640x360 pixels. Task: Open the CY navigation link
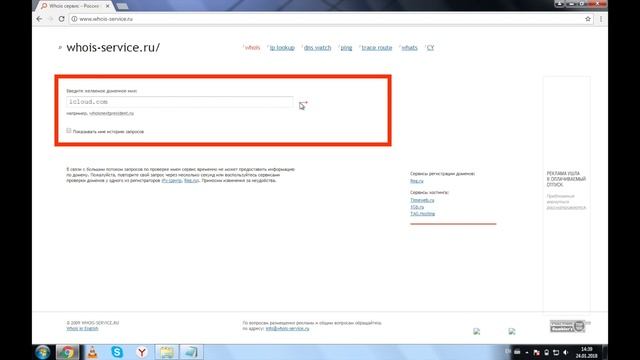tap(430, 48)
